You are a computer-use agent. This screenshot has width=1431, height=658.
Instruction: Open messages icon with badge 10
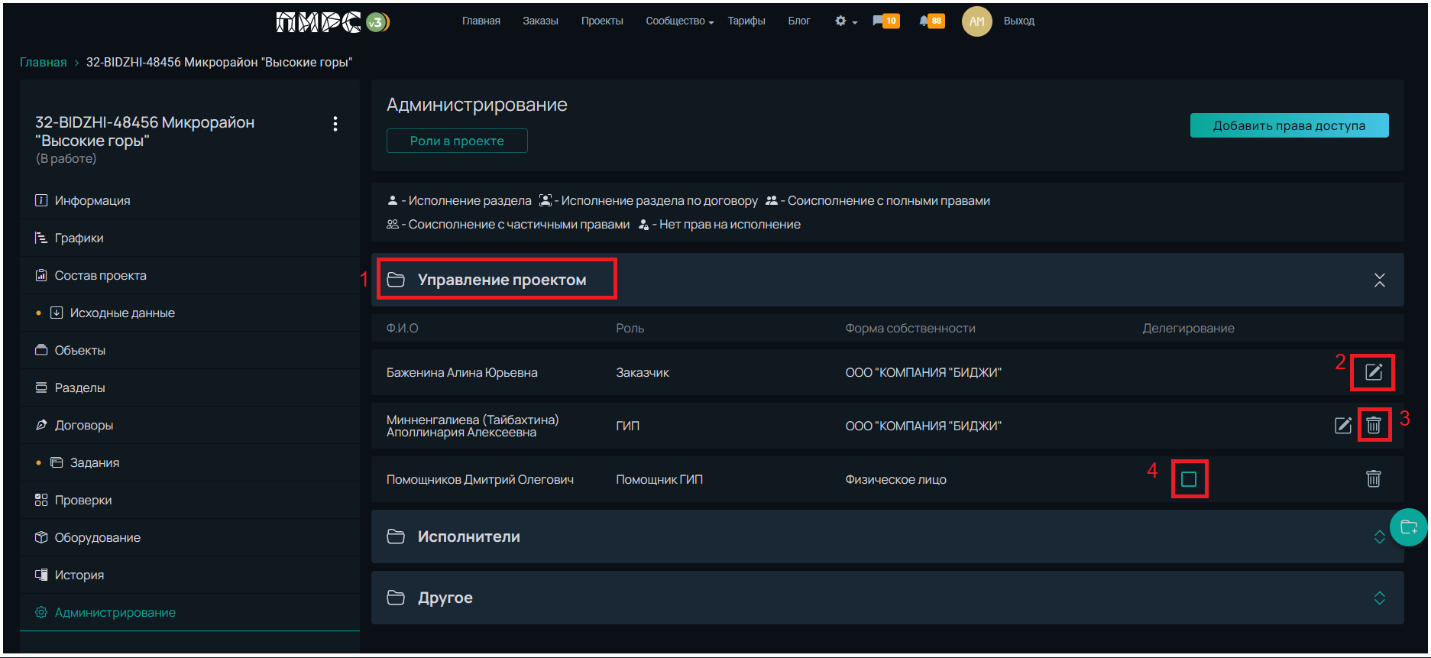tap(885, 21)
